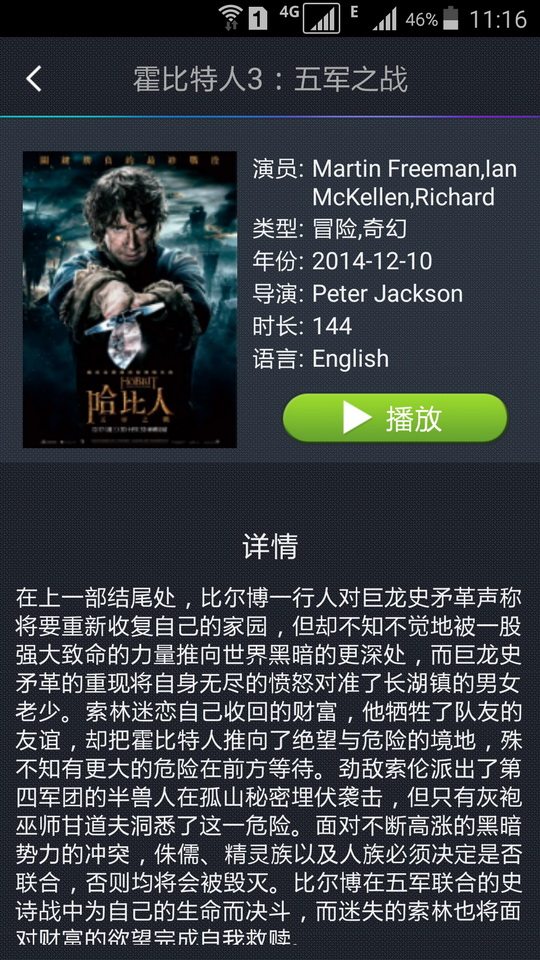Tap the 演员 cast names text
Screen dimensions: 540x960
[x=414, y=182]
